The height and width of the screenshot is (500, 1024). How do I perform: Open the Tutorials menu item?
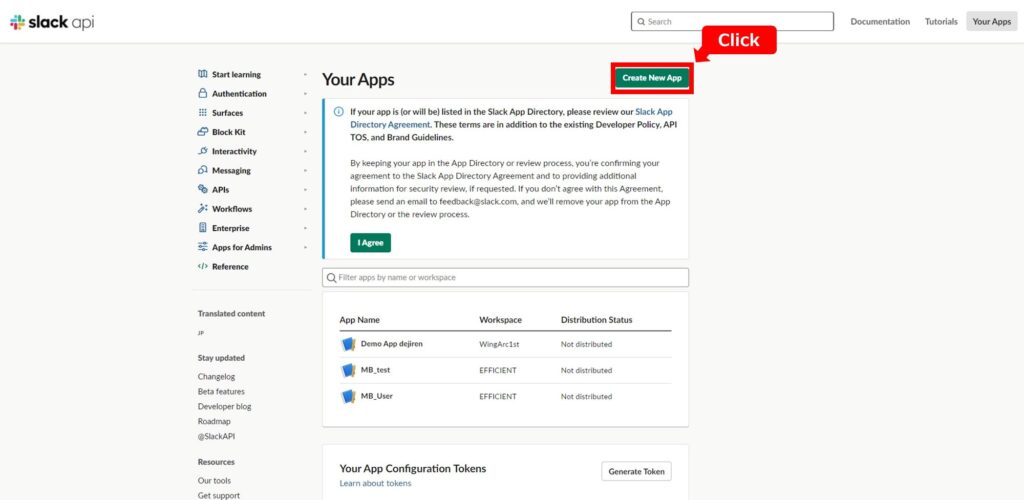(941, 22)
